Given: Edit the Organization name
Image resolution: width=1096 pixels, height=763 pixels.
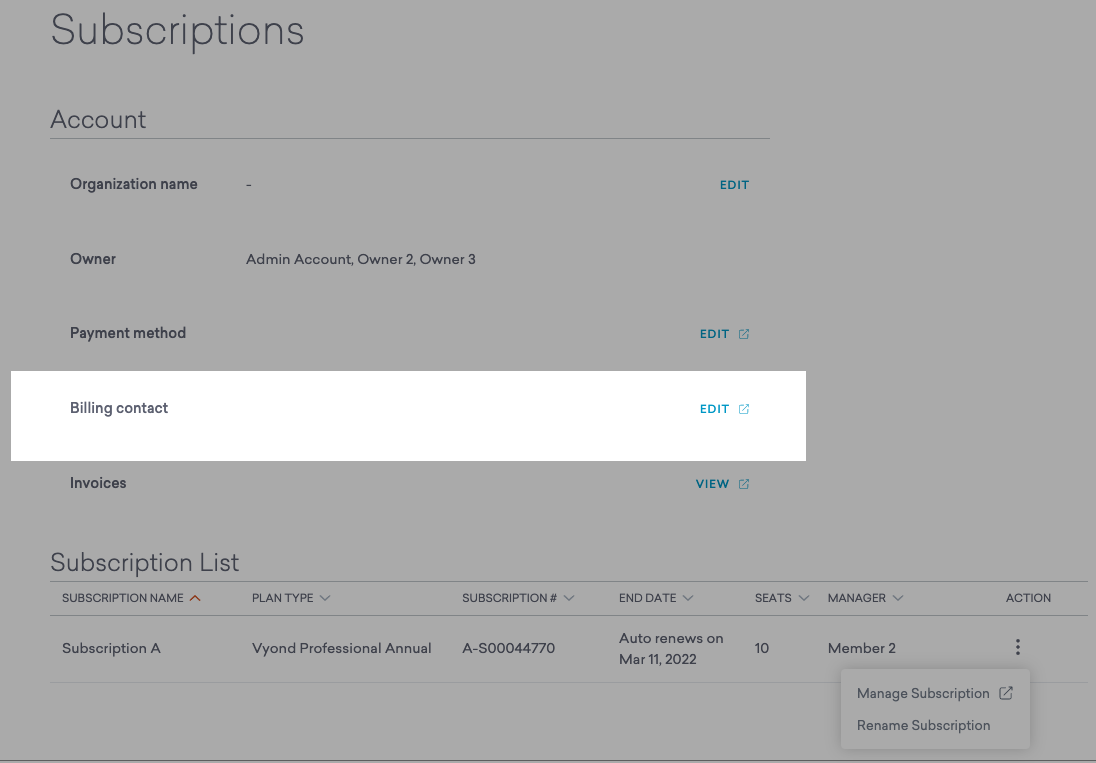Looking at the screenshot, I should (x=734, y=184).
